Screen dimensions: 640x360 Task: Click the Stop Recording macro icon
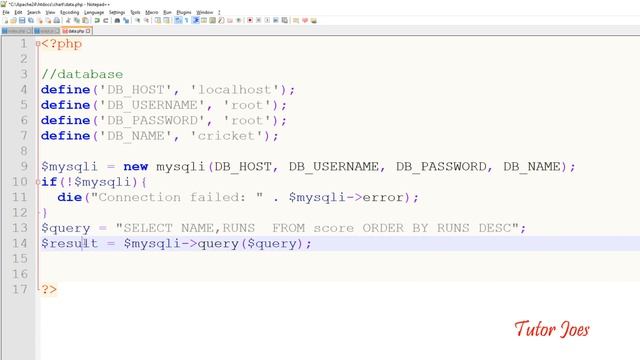[x=258, y=20]
